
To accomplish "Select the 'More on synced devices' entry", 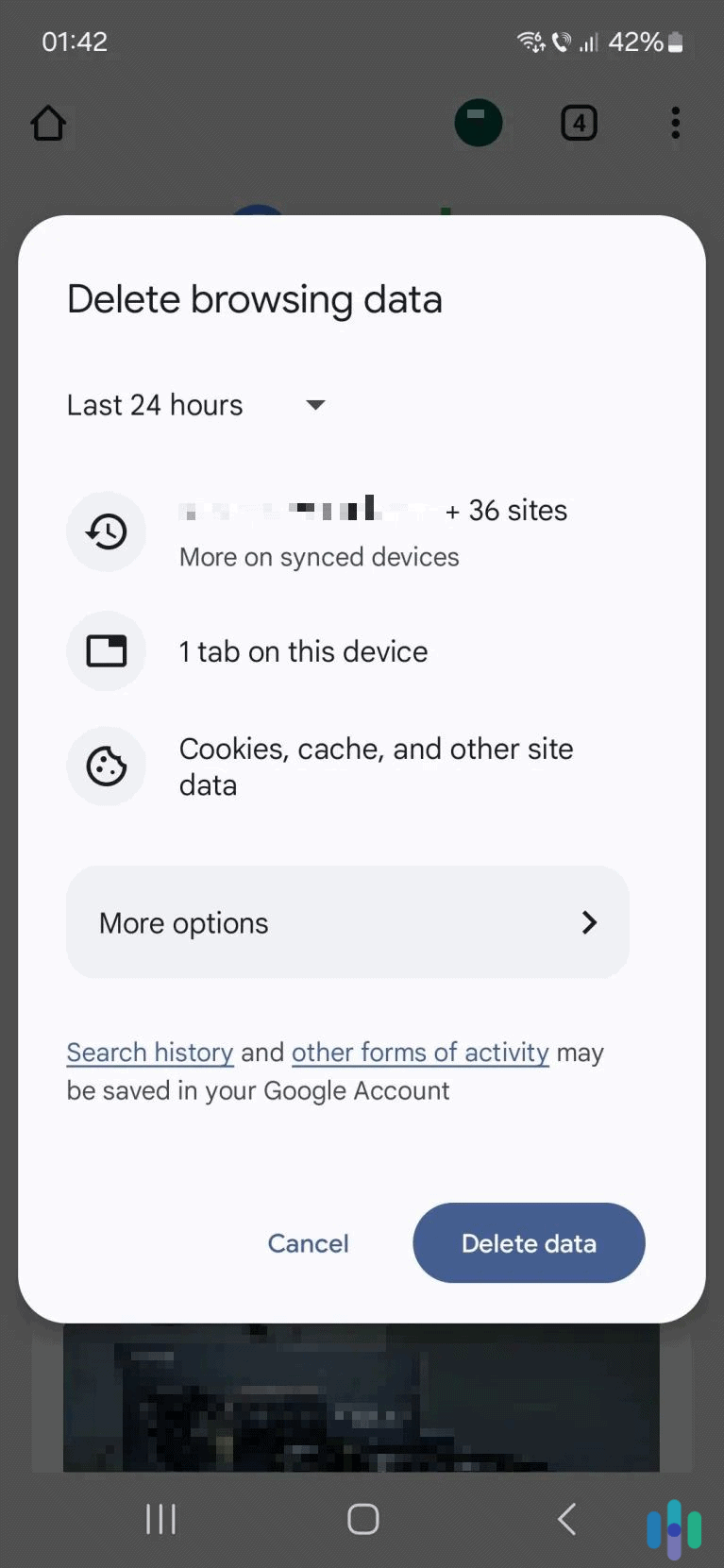I will [318, 557].
